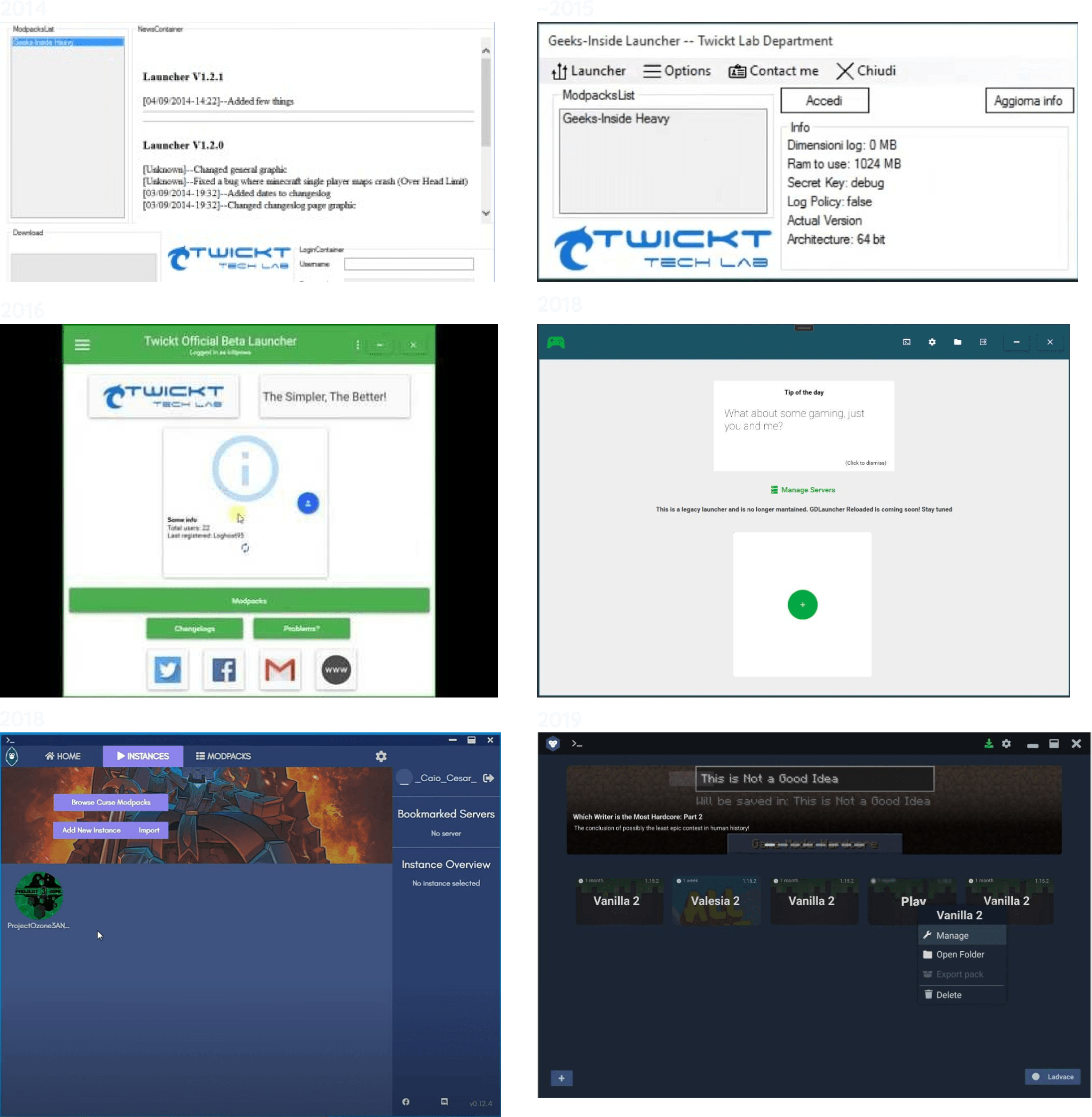The height and width of the screenshot is (1117, 1092).
Task: Click scroll down arrow in 2014 news container
Action: (x=486, y=213)
